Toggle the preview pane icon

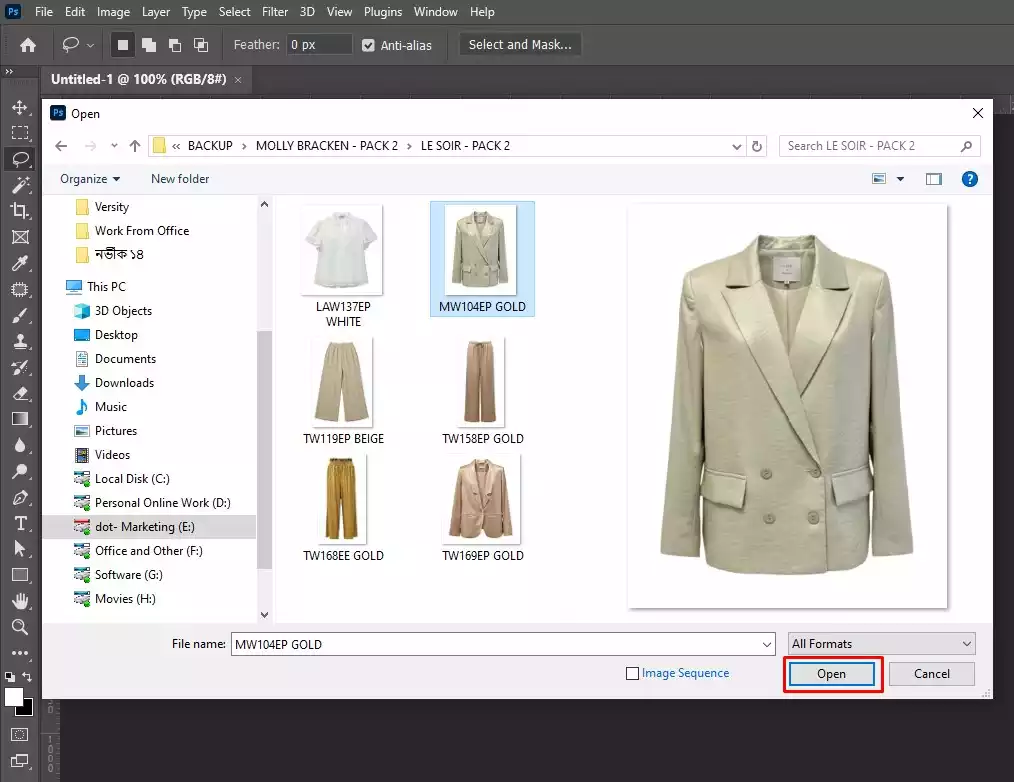(x=934, y=179)
